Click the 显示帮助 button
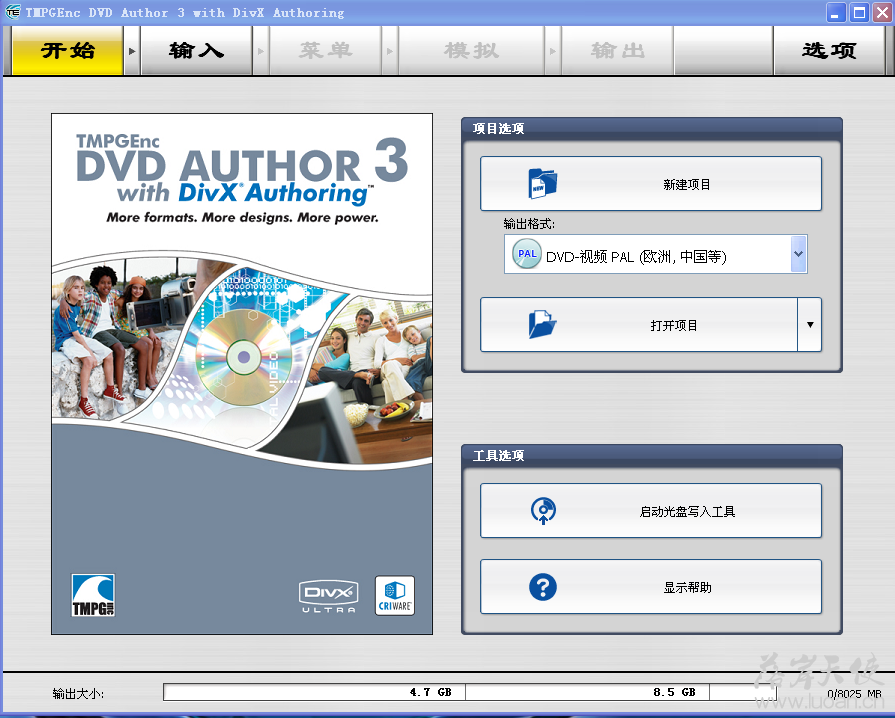Image resolution: width=895 pixels, height=718 pixels. [x=651, y=587]
